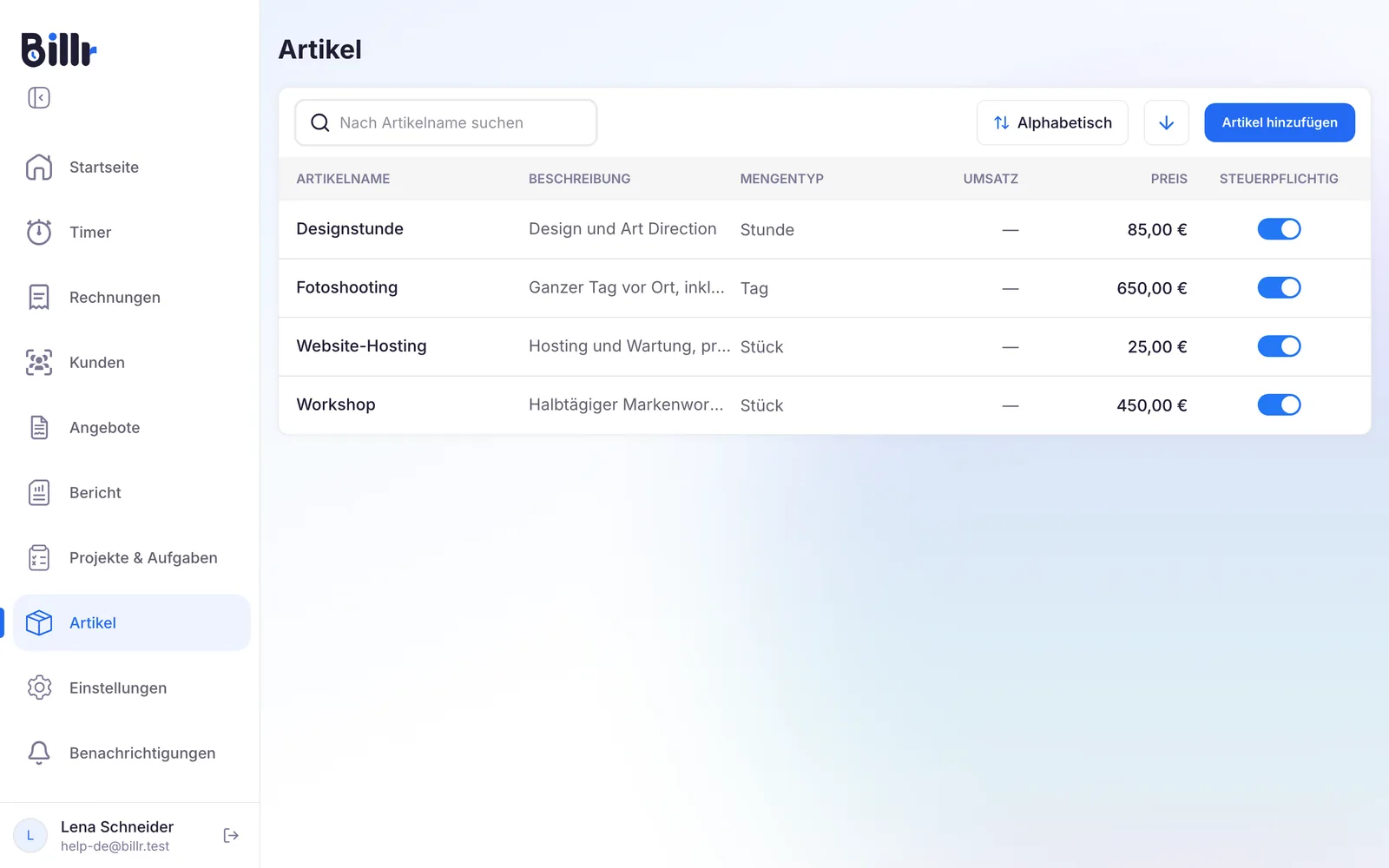
Task: Open the Angebote label in sidebar
Action: [104, 427]
